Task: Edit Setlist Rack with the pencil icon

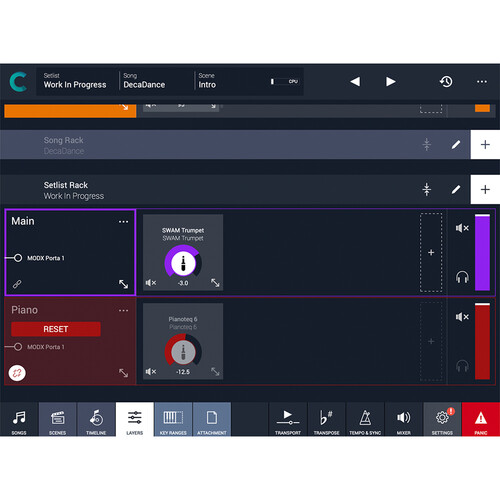Action: pos(456,190)
